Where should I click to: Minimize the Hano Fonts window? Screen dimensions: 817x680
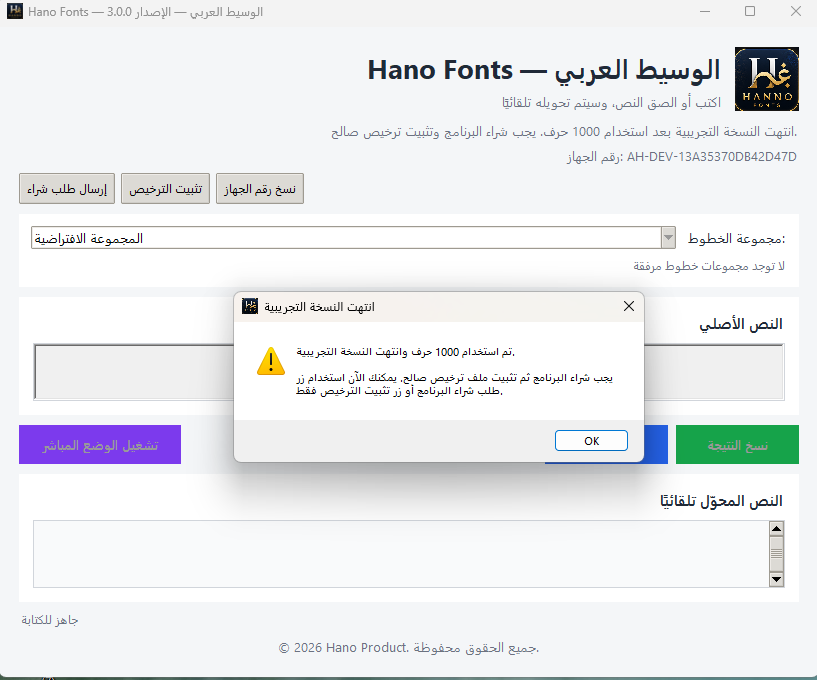[x=705, y=11]
